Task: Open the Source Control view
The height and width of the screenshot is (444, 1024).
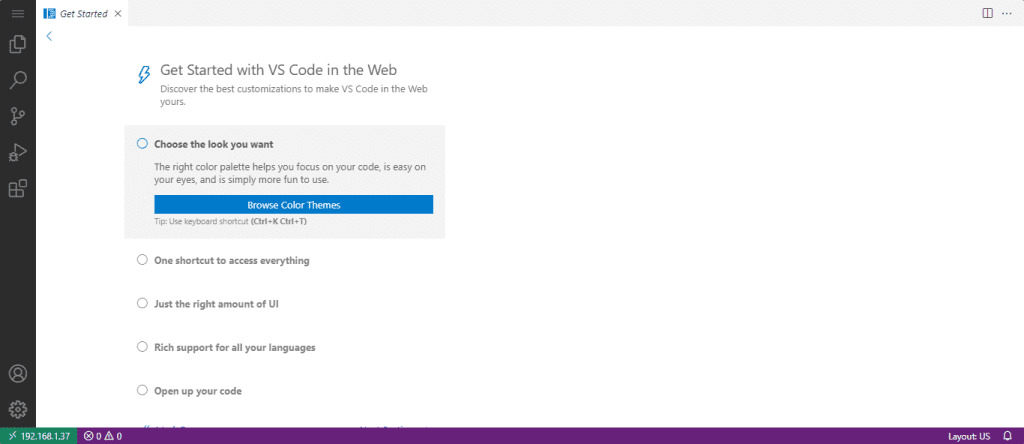Action: (17, 116)
